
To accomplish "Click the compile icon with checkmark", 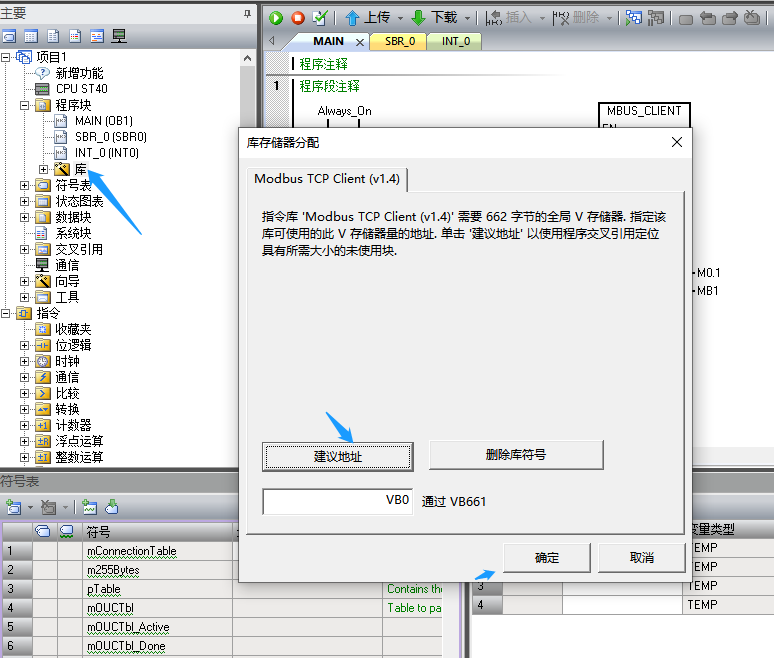I will [x=320, y=17].
